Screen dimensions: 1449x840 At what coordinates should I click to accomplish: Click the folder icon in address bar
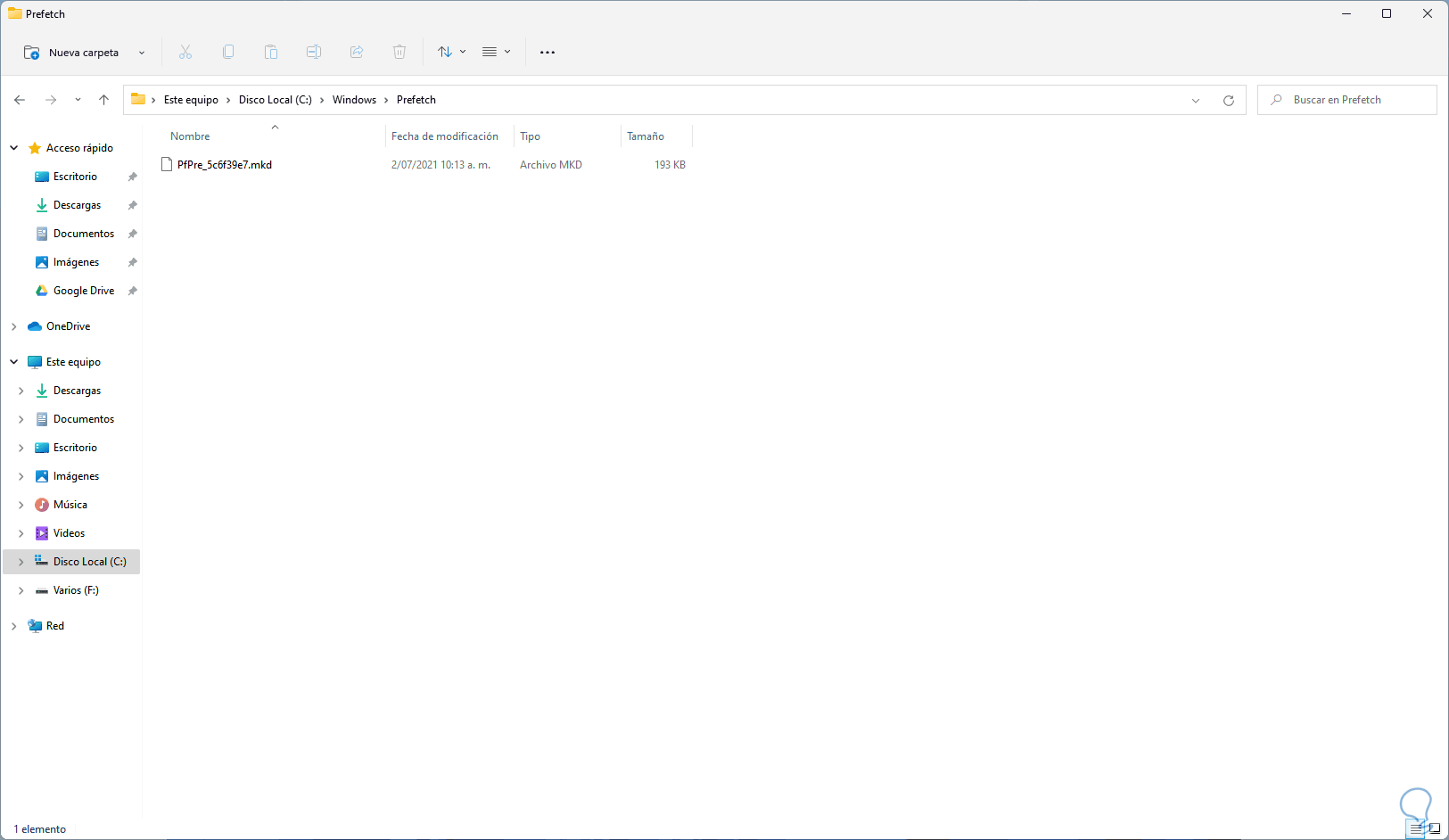(x=138, y=100)
